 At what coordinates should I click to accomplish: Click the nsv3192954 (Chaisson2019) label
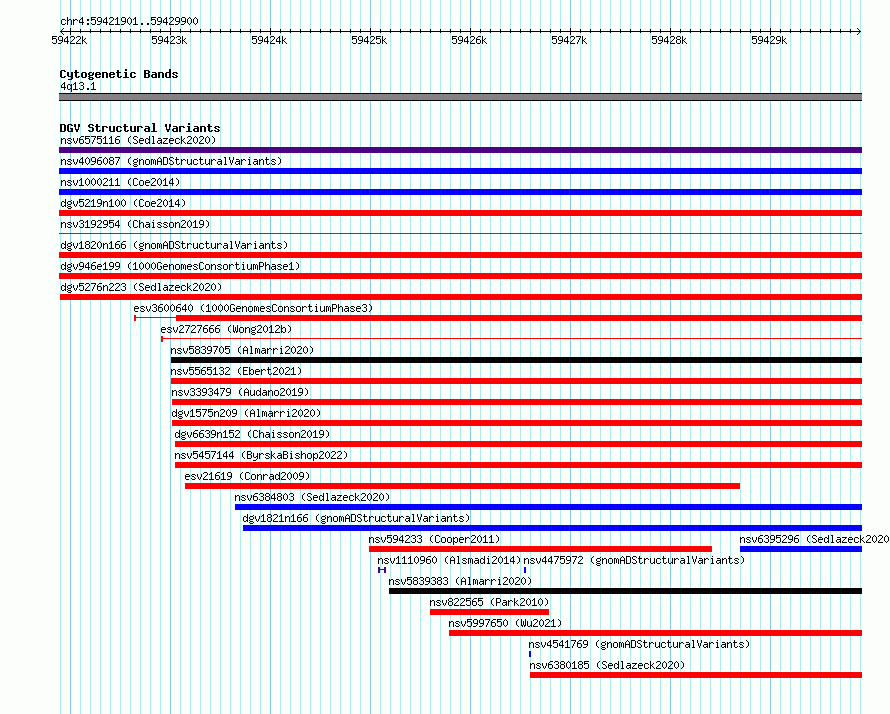[x=135, y=224]
